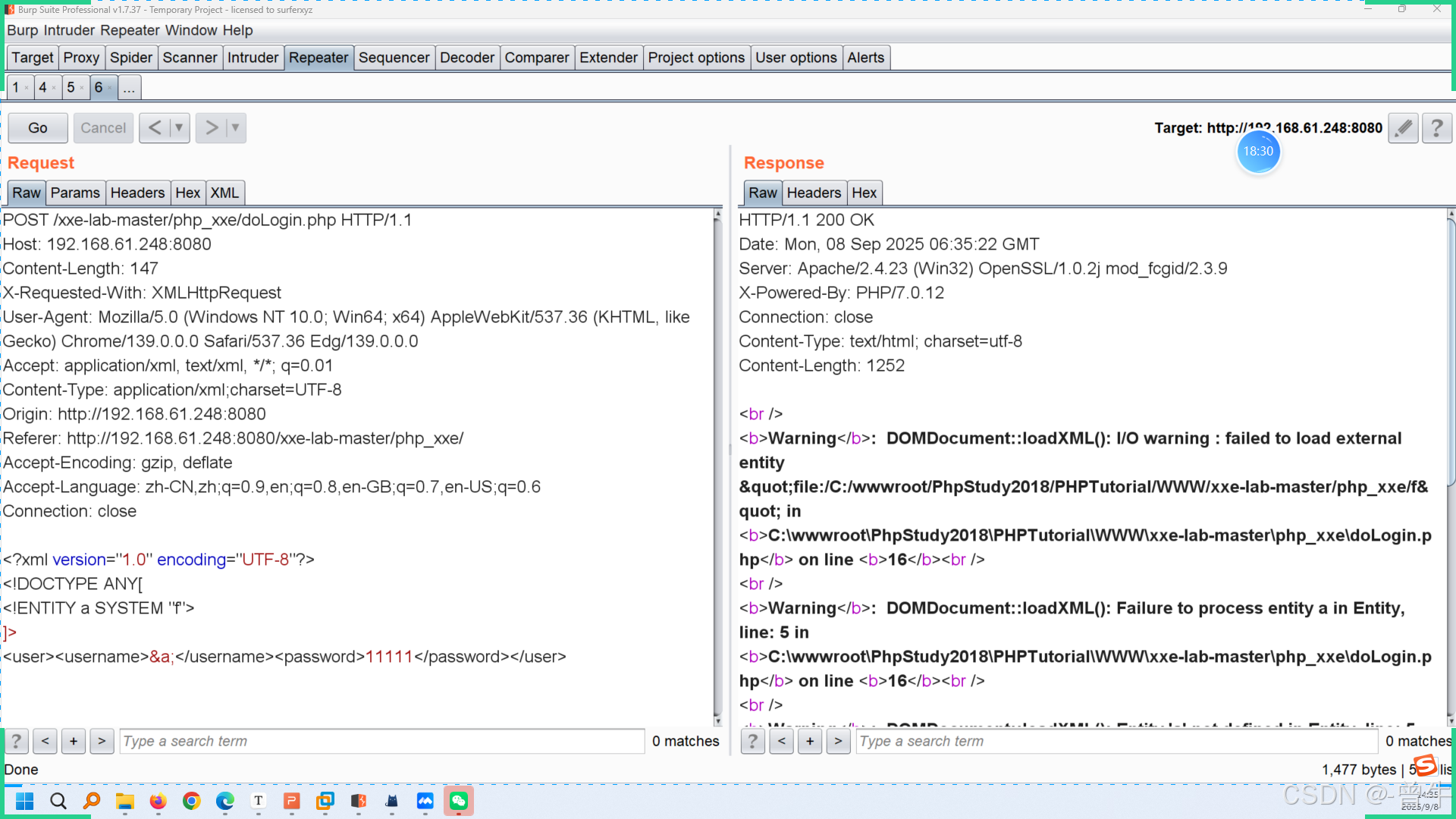
Task: Open the Window menu
Action: pyautogui.click(x=191, y=30)
